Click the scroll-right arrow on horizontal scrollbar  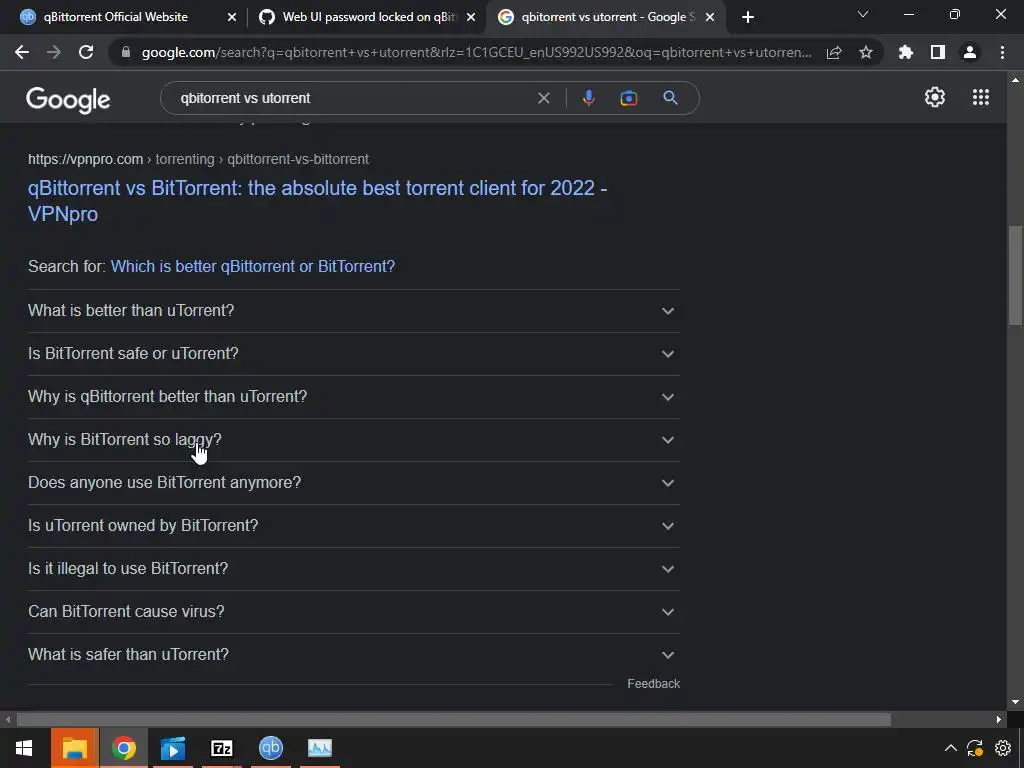click(999, 720)
